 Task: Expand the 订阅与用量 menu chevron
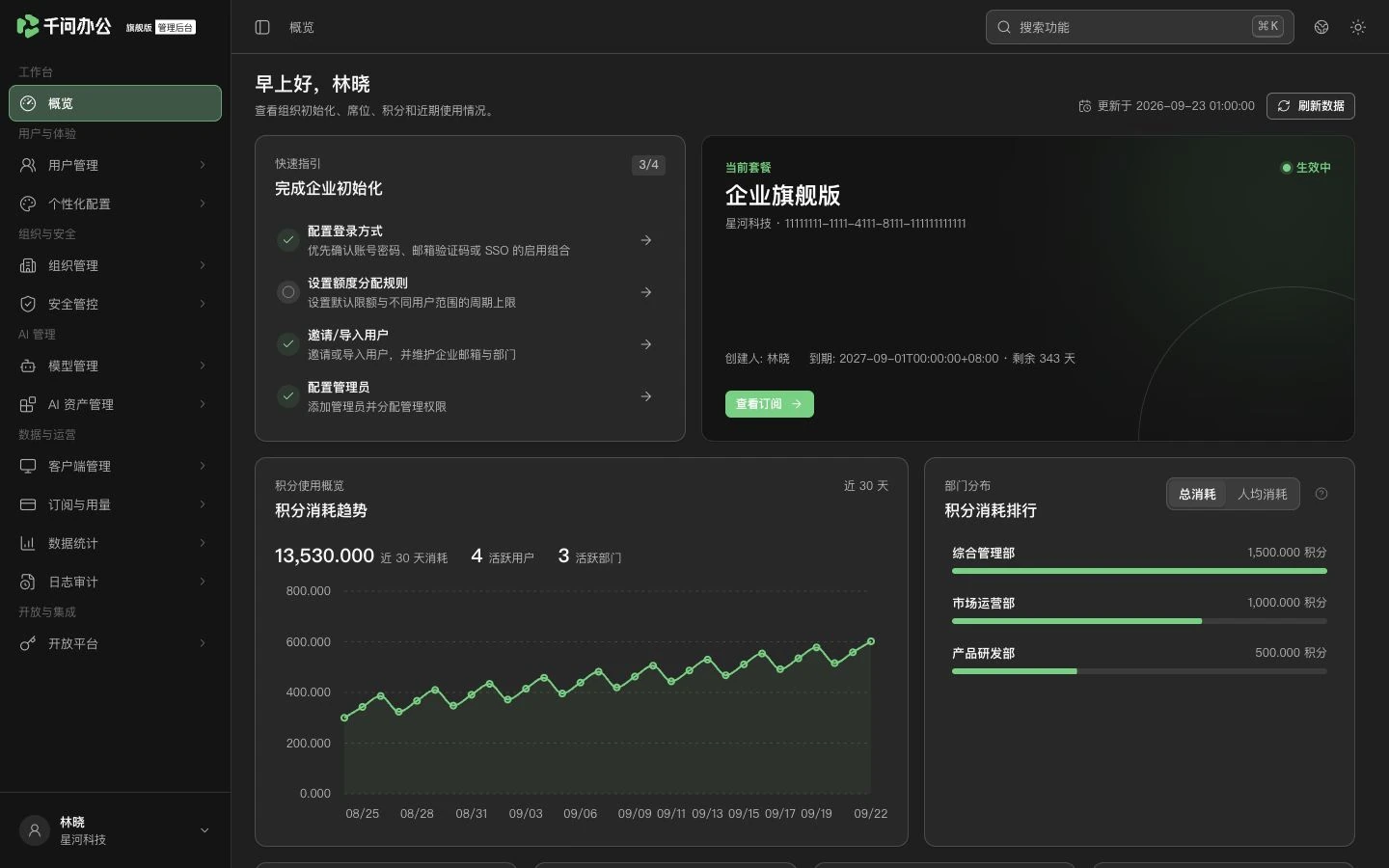click(x=203, y=504)
